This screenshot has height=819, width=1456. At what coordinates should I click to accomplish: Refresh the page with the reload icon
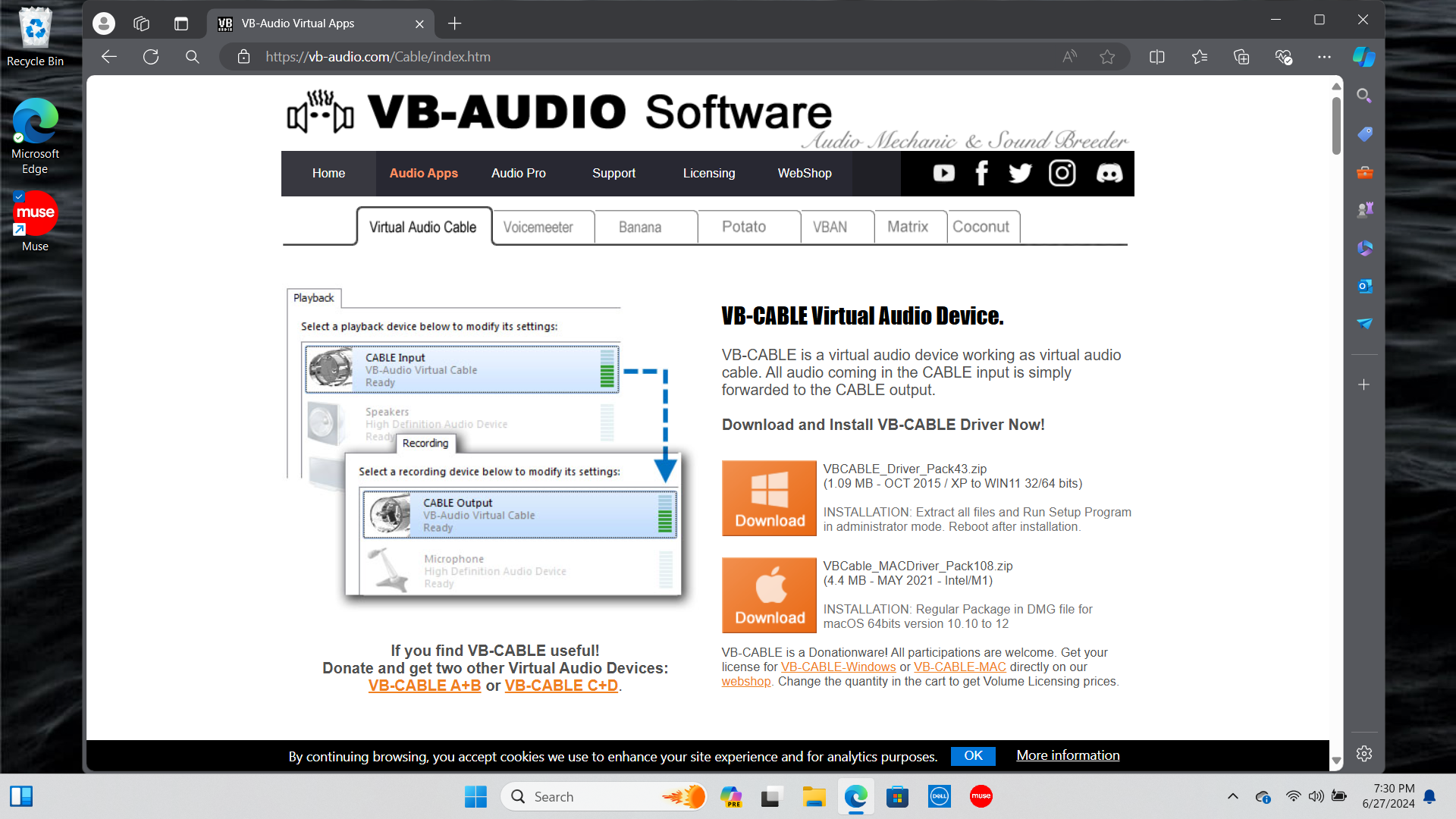(x=151, y=57)
